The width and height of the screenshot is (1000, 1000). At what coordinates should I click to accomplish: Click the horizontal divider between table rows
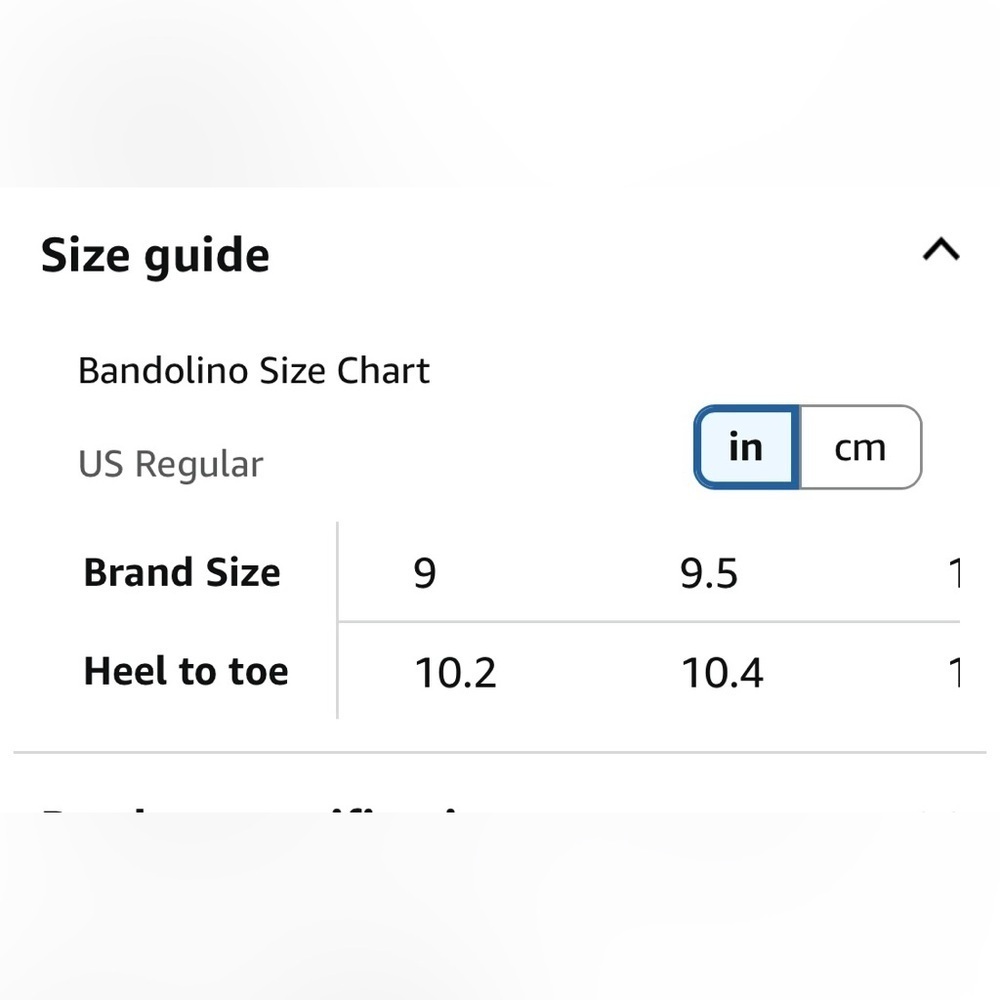coord(649,621)
